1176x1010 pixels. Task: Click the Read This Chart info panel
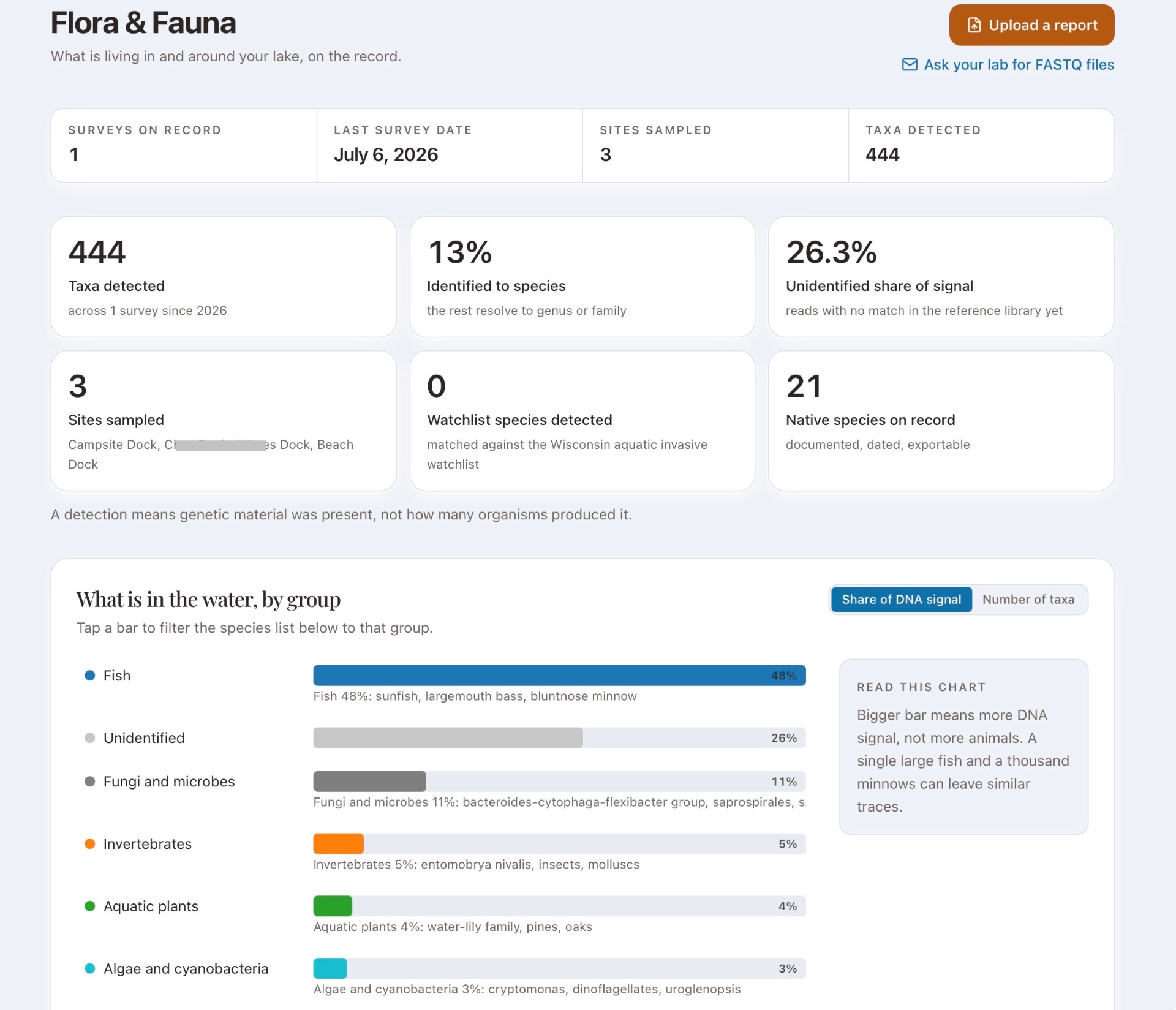[x=963, y=747]
